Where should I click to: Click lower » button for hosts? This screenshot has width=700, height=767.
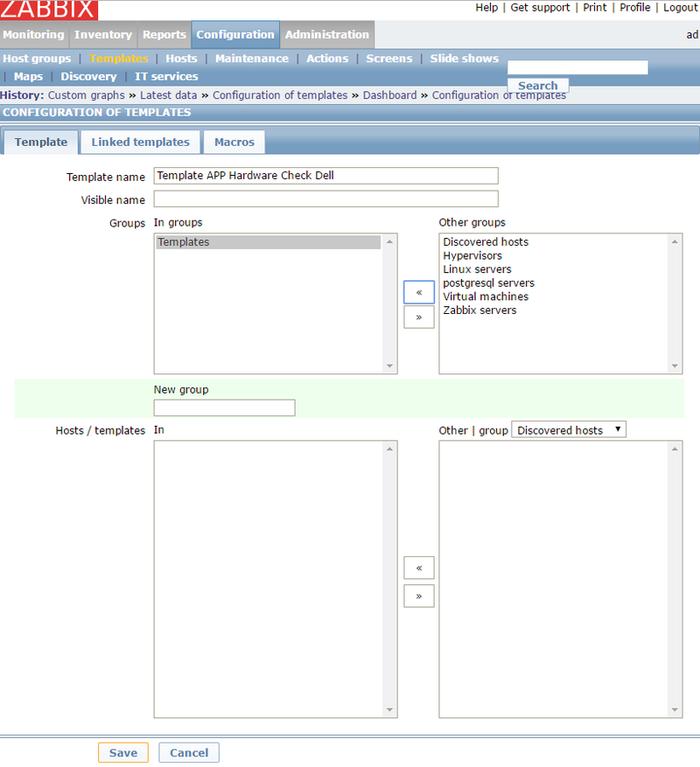click(418, 595)
